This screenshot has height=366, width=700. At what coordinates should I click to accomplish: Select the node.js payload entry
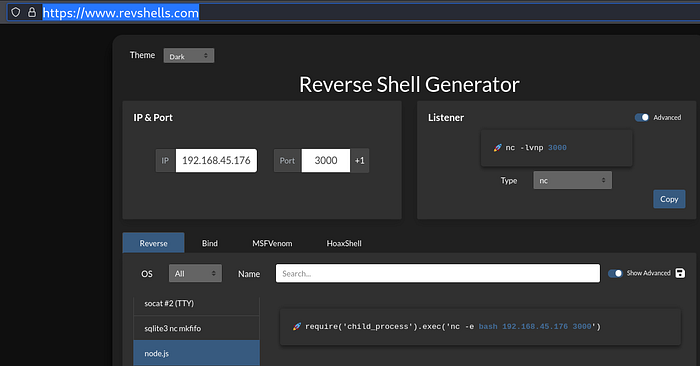196,353
